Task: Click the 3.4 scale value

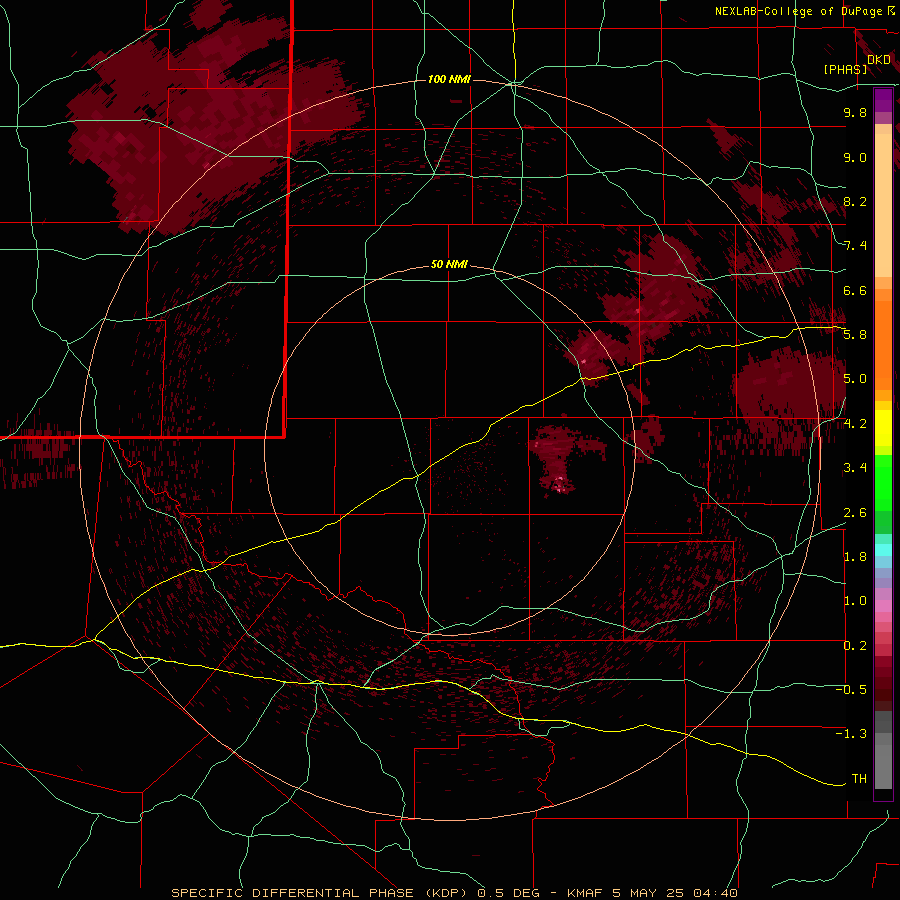Action: point(855,468)
